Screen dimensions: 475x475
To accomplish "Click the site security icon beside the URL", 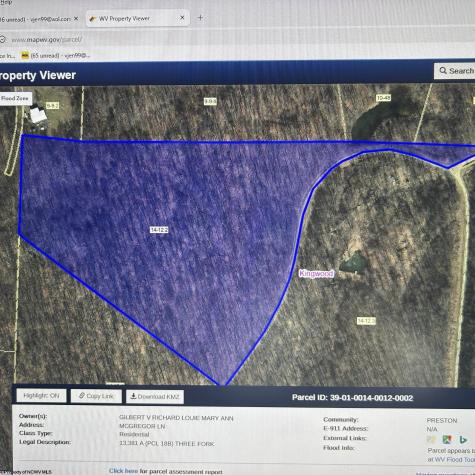I will 3,40.
